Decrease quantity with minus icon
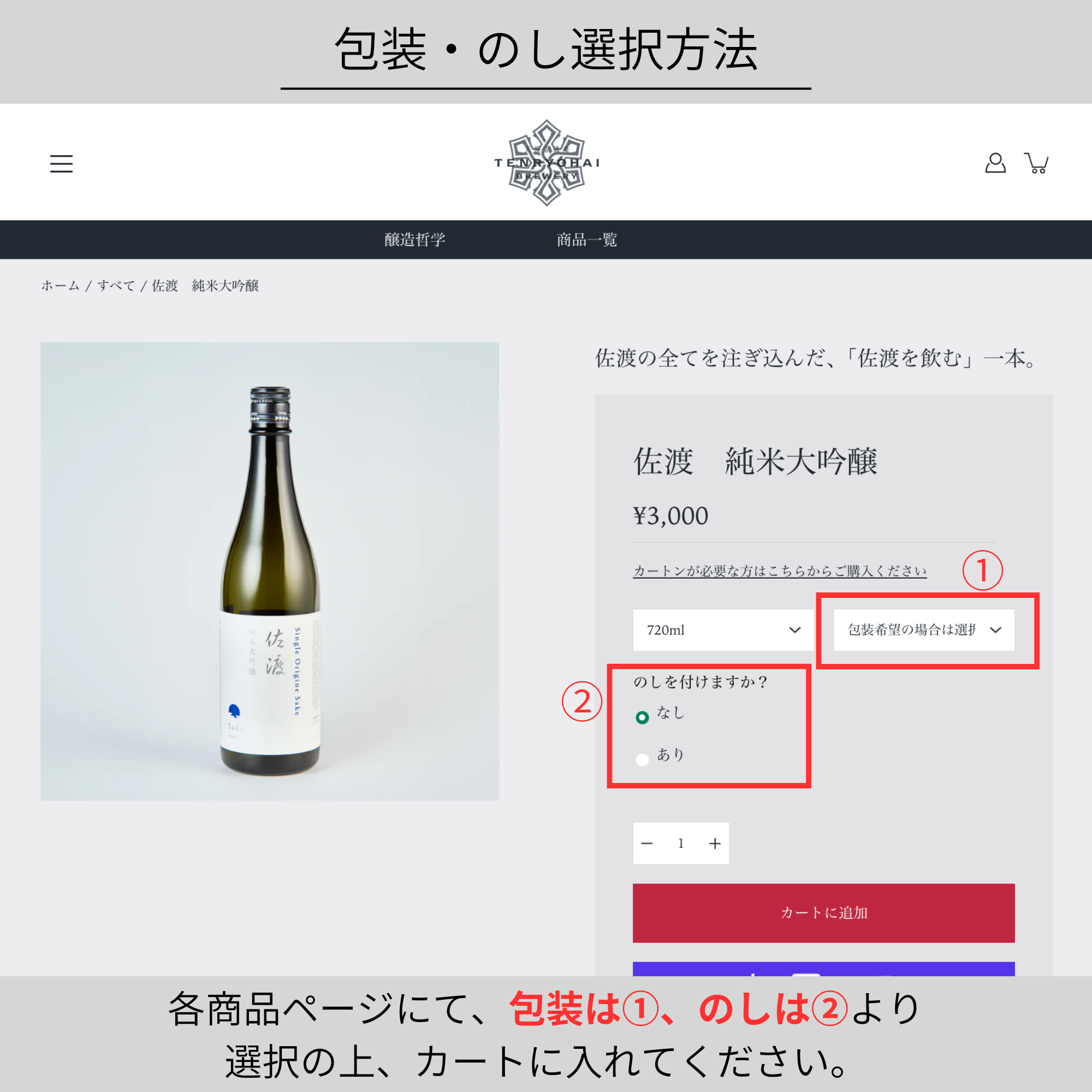The image size is (1092, 1092). coord(647,844)
